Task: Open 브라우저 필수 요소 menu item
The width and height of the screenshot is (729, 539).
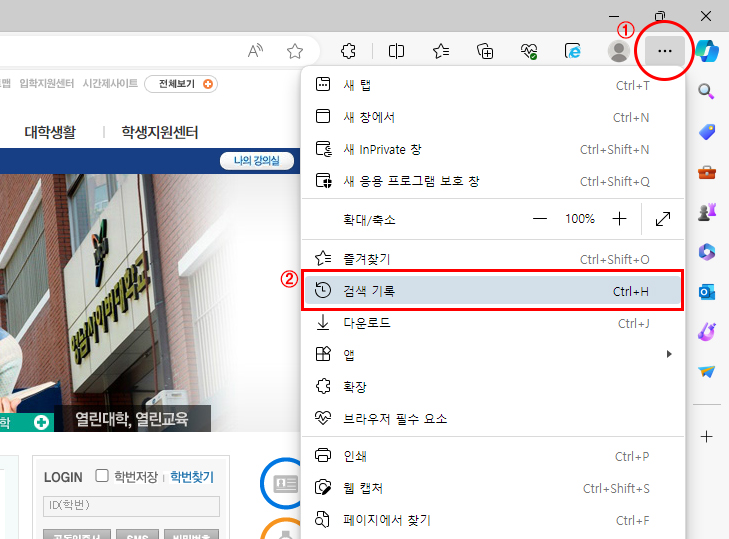Action: [x=493, y=419]
